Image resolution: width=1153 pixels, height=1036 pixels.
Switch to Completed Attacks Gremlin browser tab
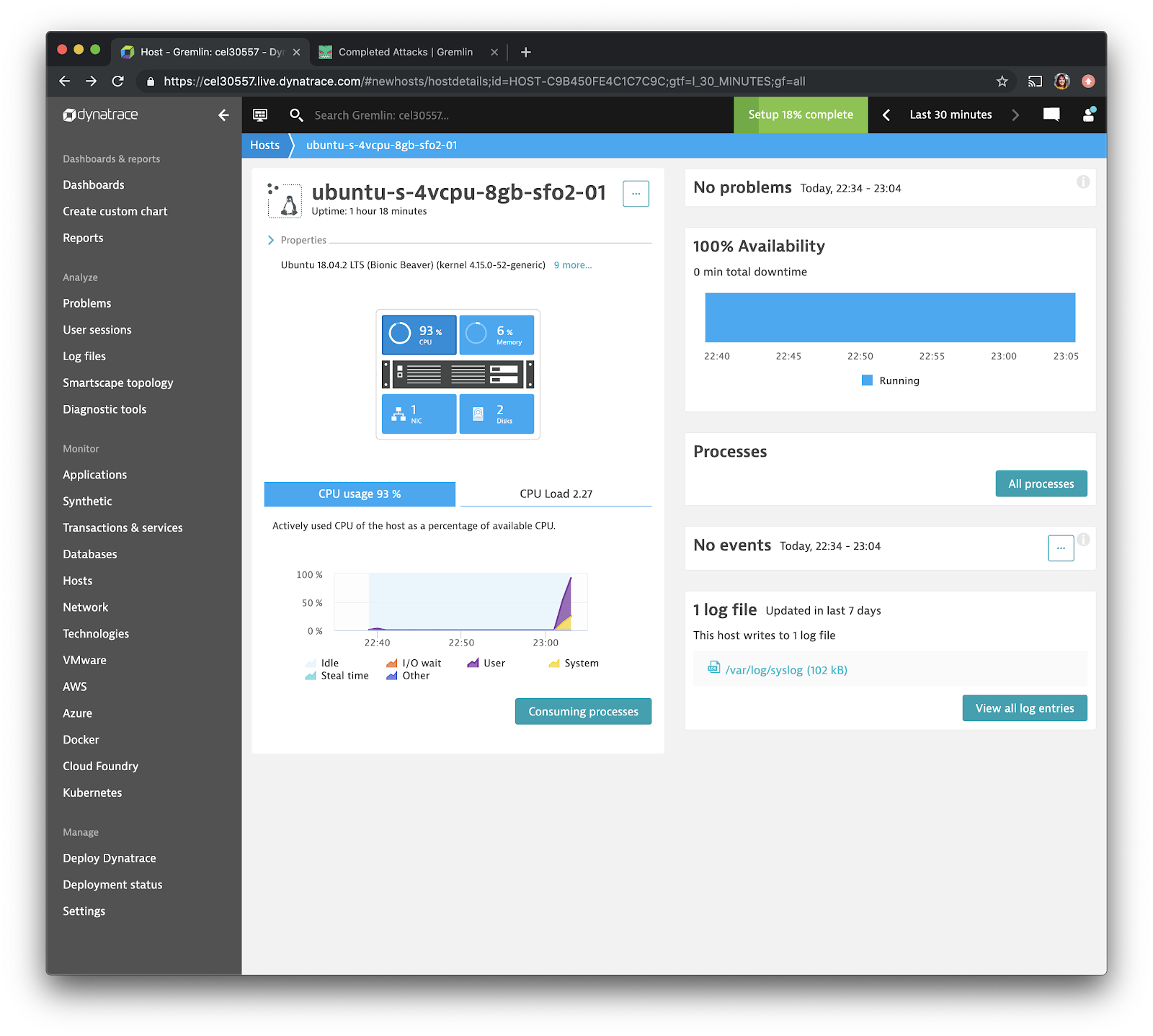pos(406,52)
